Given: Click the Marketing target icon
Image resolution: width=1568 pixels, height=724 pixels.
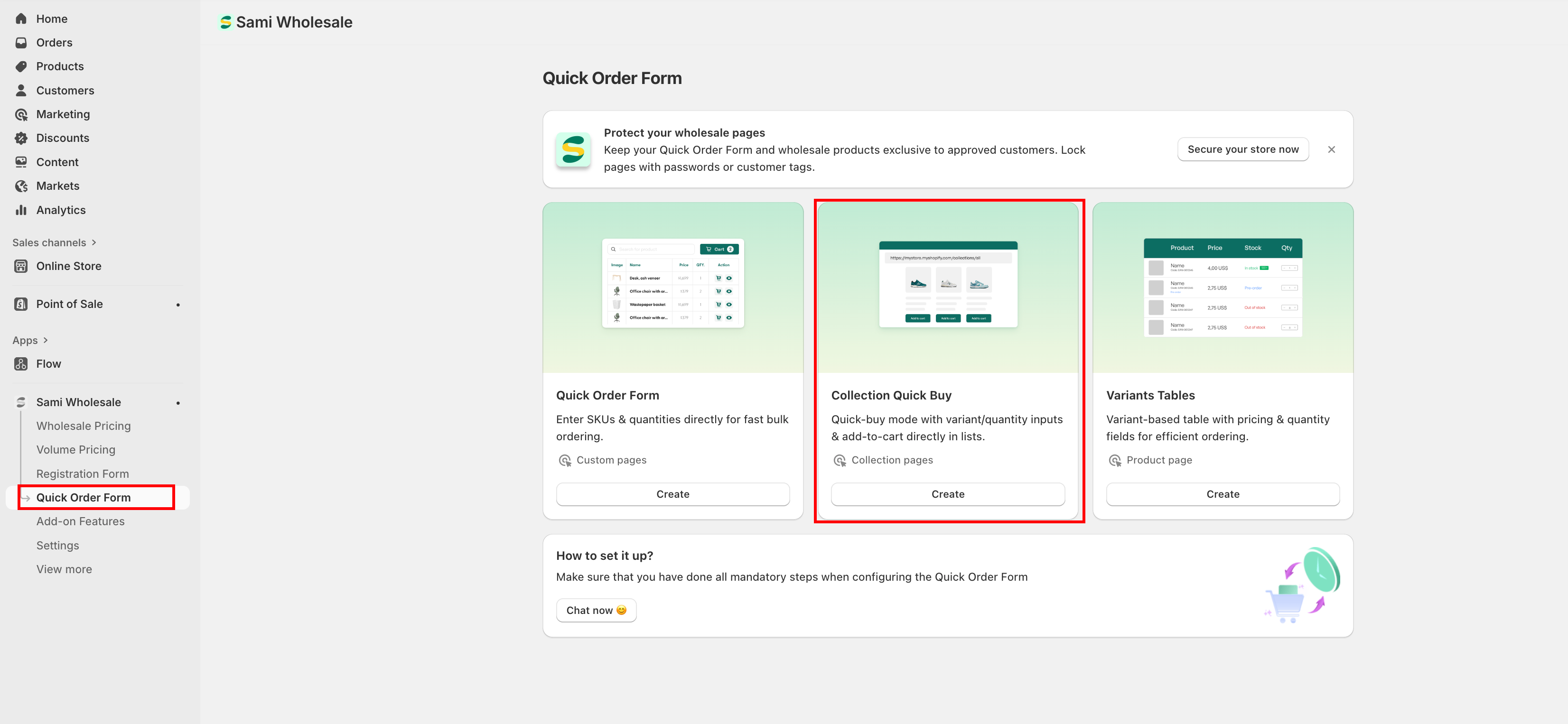Looking at the screenshot, I should point(21,114).
